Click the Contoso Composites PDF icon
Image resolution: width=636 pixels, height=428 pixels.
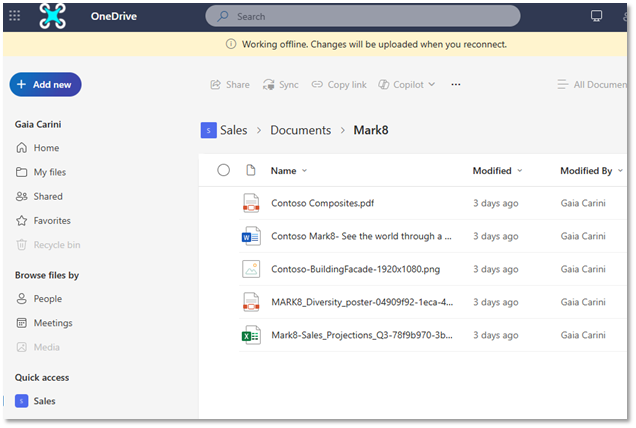click(251, 203)
